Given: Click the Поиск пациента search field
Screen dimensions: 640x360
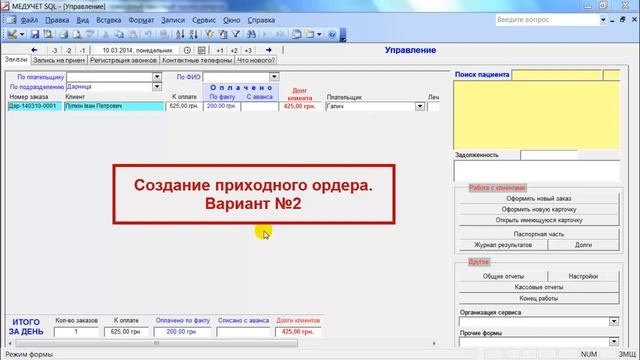Looking at the screenshot, I should point(557,75).
